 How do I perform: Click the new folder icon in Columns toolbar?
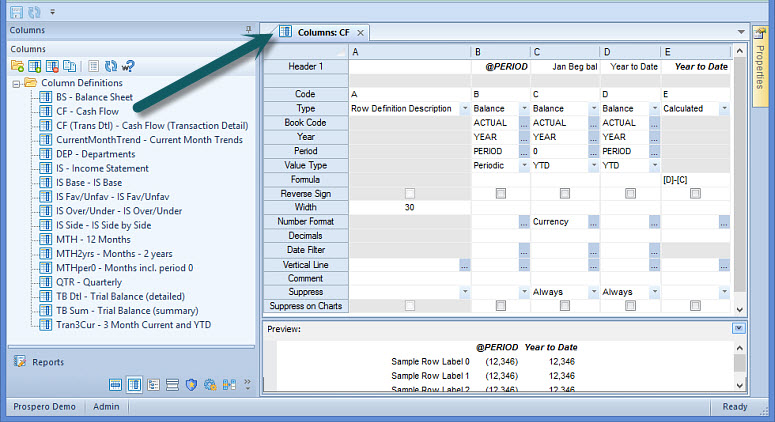[x=17, y=65]
